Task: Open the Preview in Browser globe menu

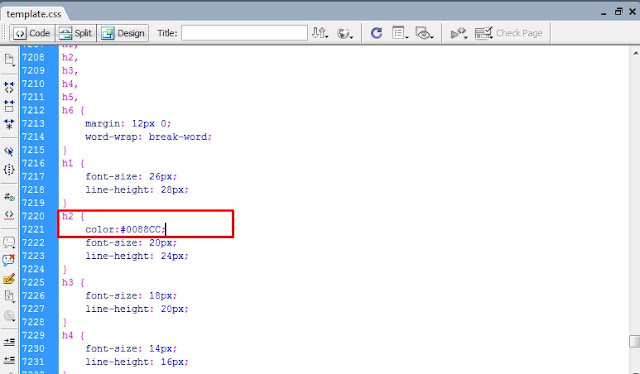Action: (344, 33)
